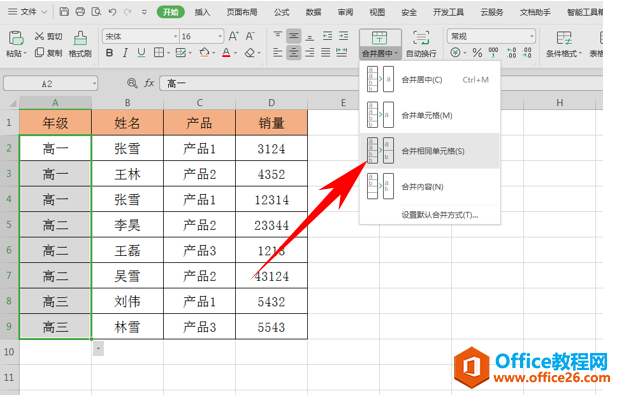Image resolution: width=617 pixels, height=395 pixels.
Task: Toggle bold formatting
Action: click(x=110, y=52)
